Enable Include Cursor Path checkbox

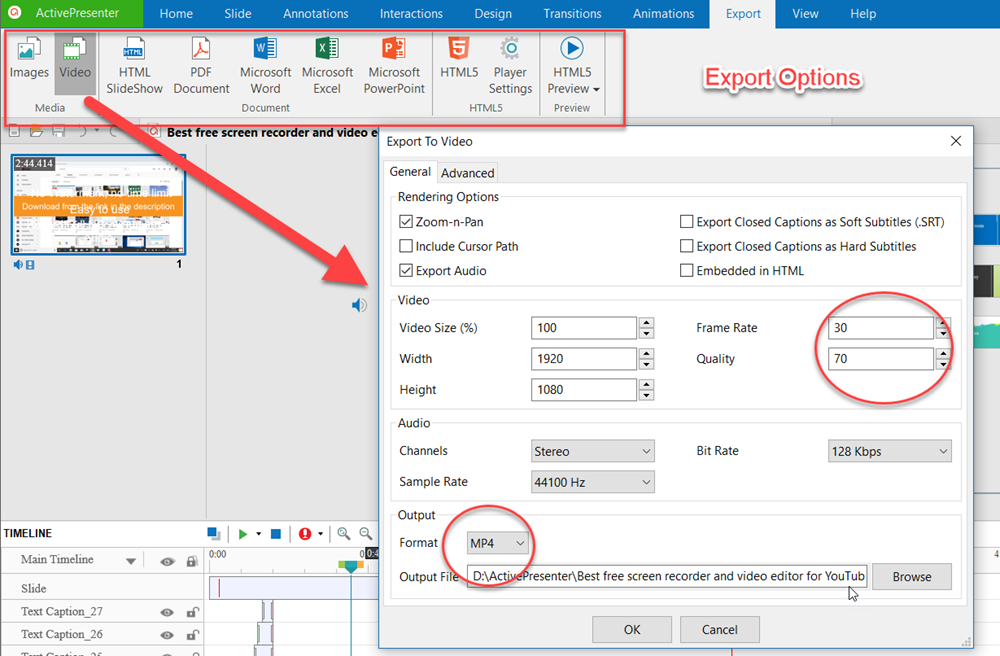[x=406, y=246]
